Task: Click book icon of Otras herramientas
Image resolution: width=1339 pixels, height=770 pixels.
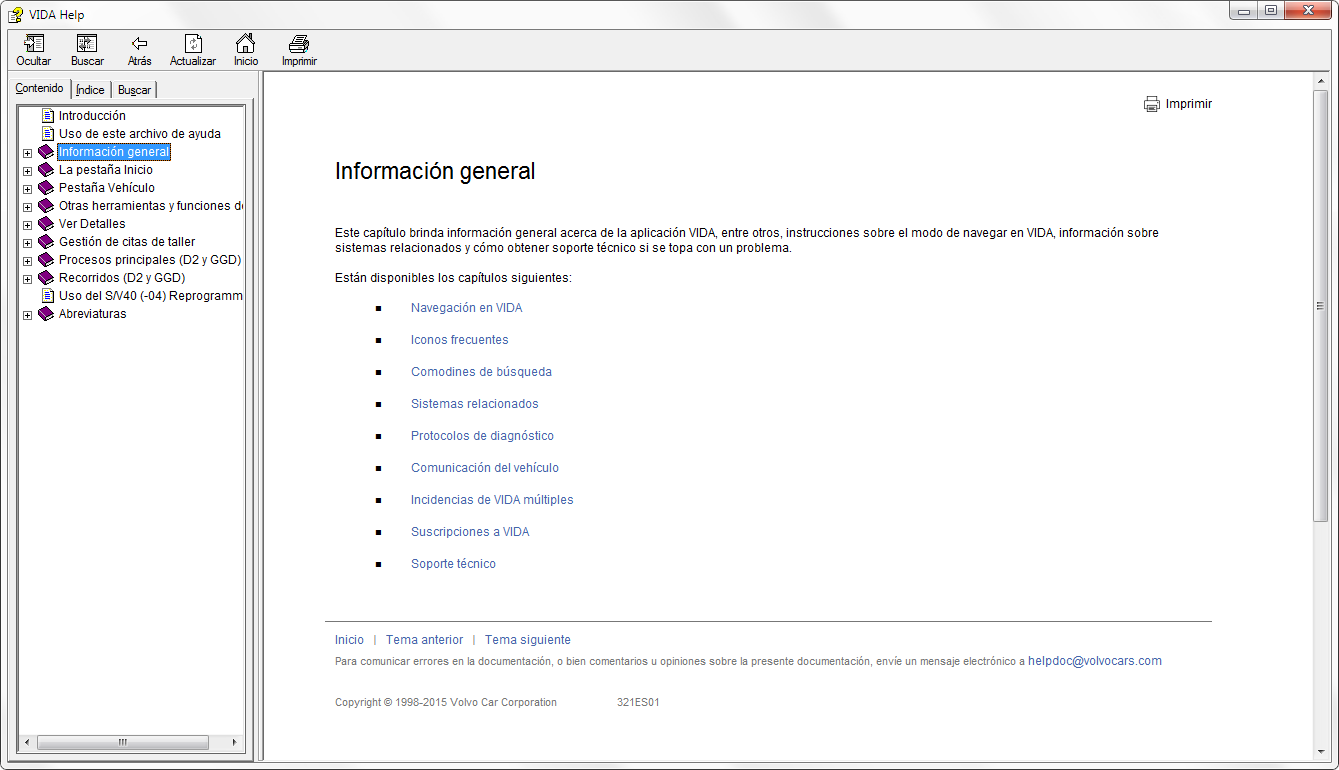Action: 46,206
